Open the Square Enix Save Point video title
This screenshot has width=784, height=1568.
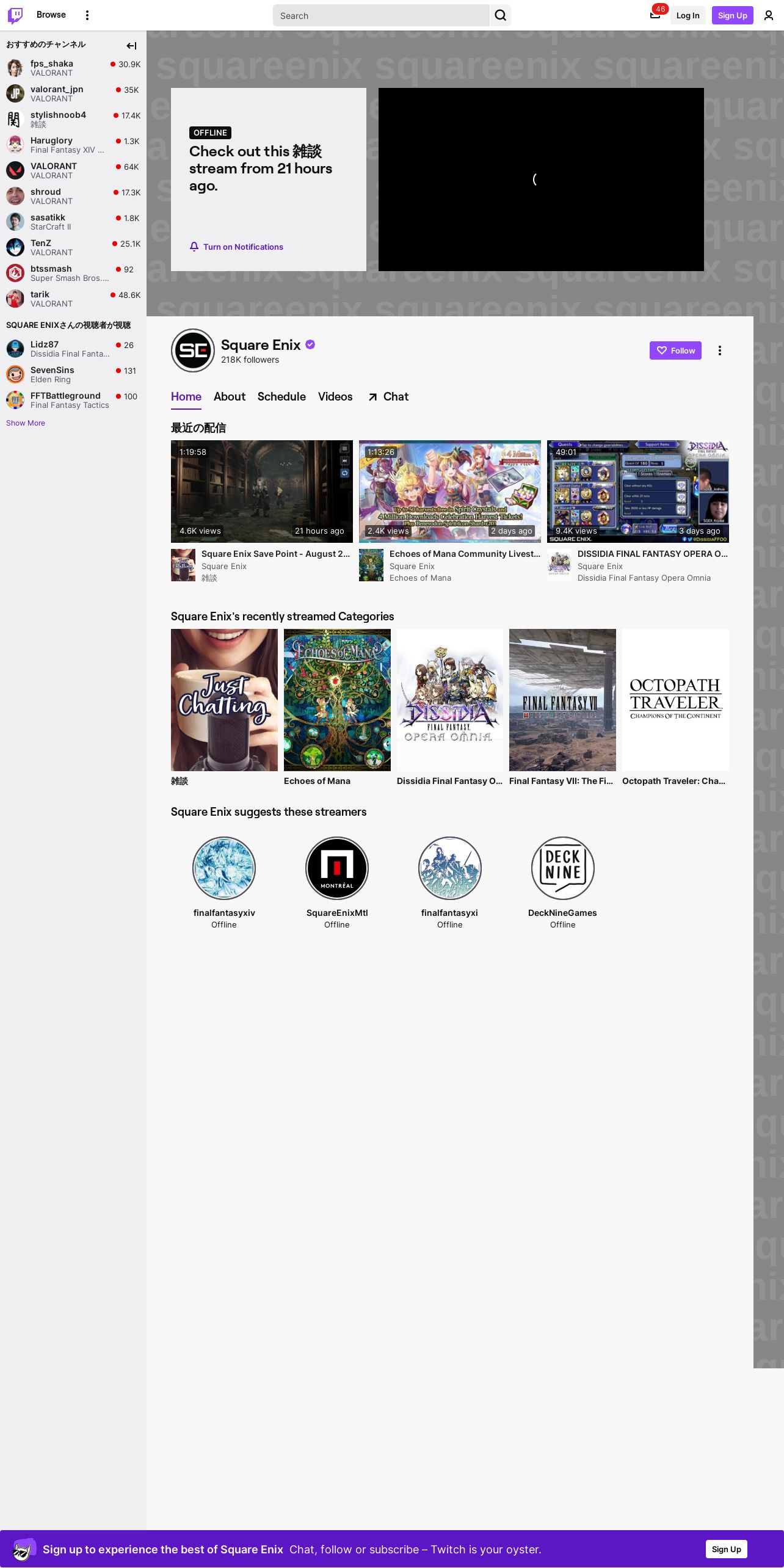pyautogui.click(x=275, y=554)
